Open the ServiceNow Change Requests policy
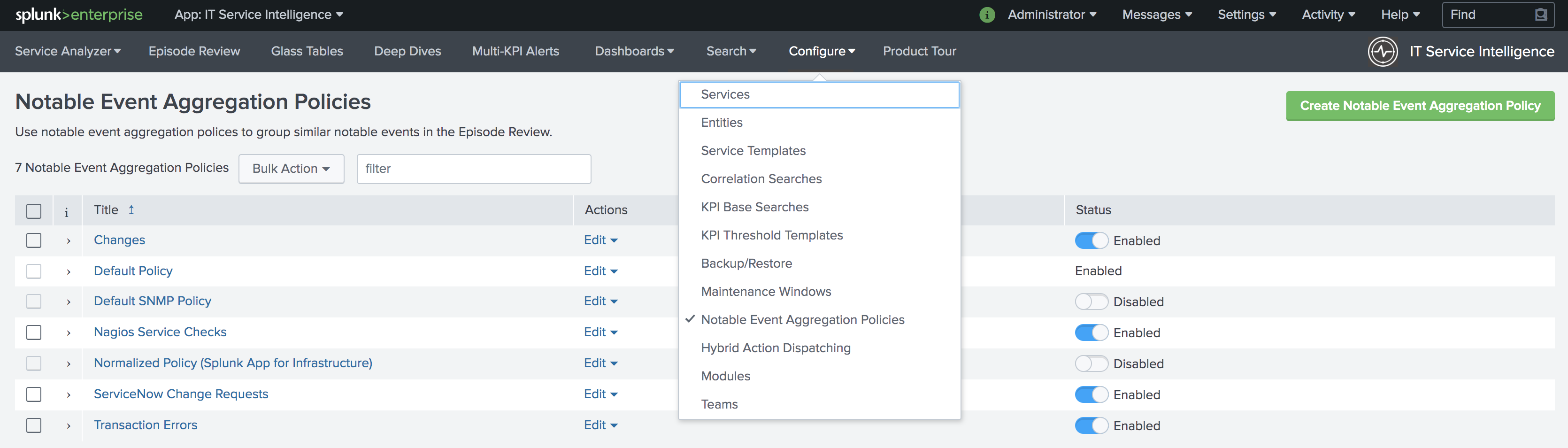 point(180,394)
